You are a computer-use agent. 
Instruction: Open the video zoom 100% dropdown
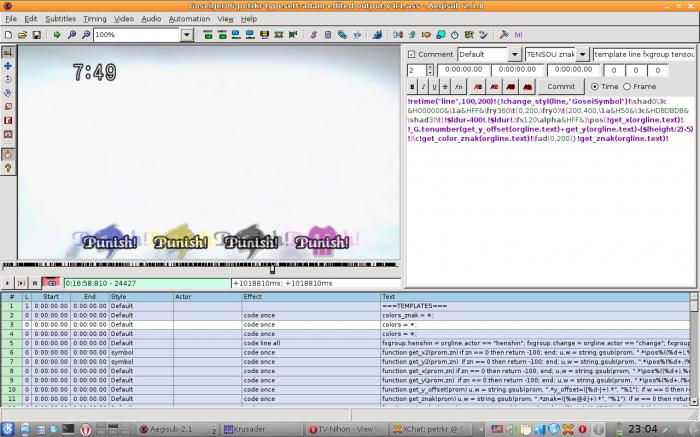(187, 35)
